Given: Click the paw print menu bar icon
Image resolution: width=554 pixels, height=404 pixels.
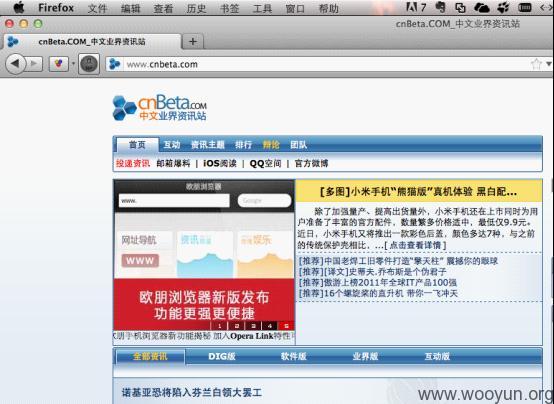Looking at the screenshot, I should [x=503, y=7].
